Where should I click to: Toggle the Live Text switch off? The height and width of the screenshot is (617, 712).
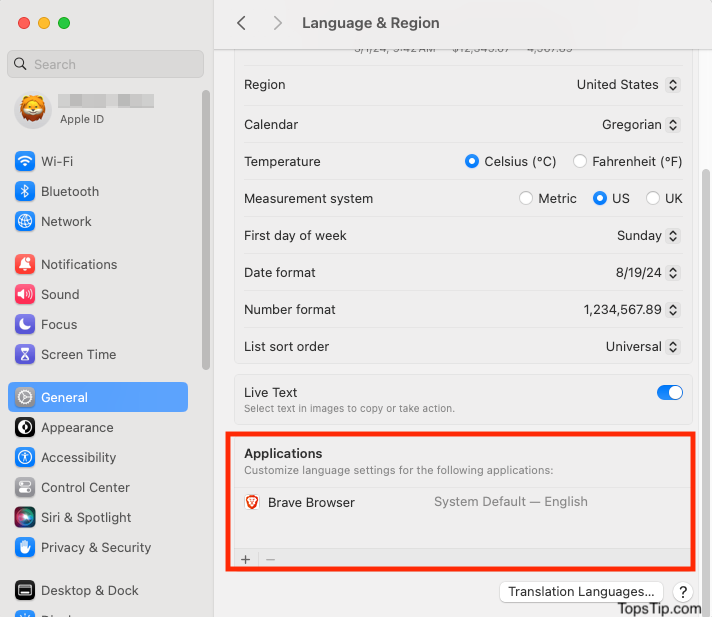pos(669,393)
